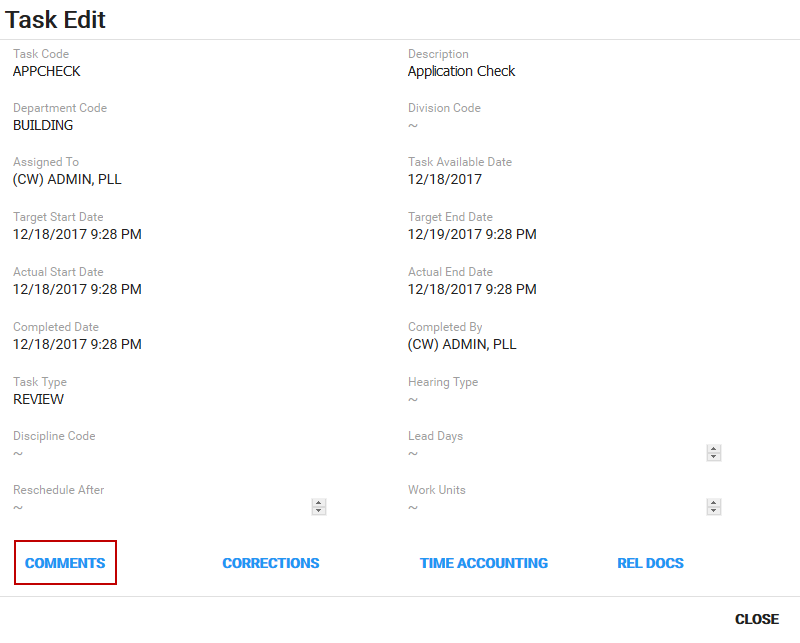The width and height of the screenshot is (800, 643).
Task: Increase Work Units with up arrow
Action: pos(713,503)
